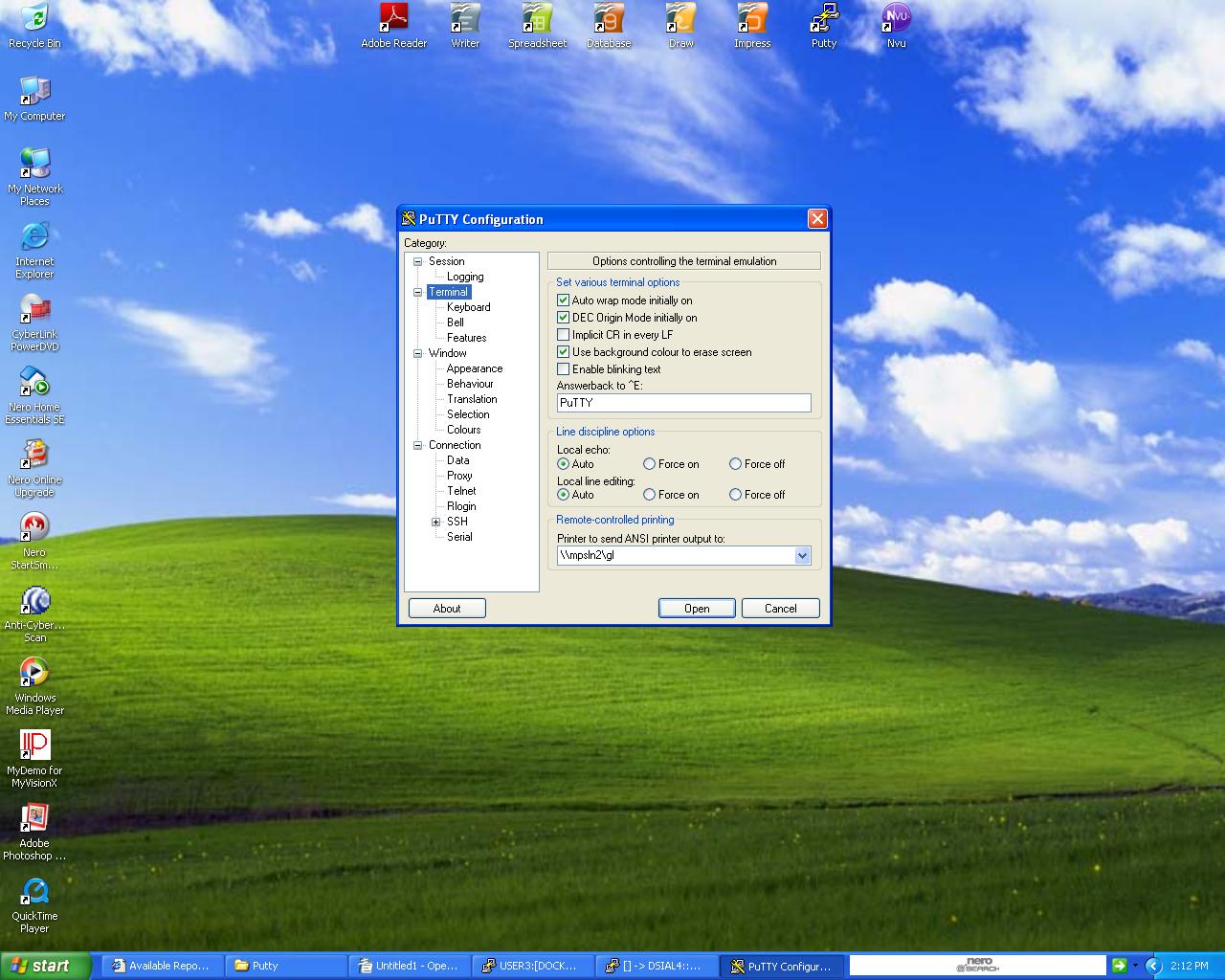Close the PuTTY Configuration dialog

click(x=817, y=219)
